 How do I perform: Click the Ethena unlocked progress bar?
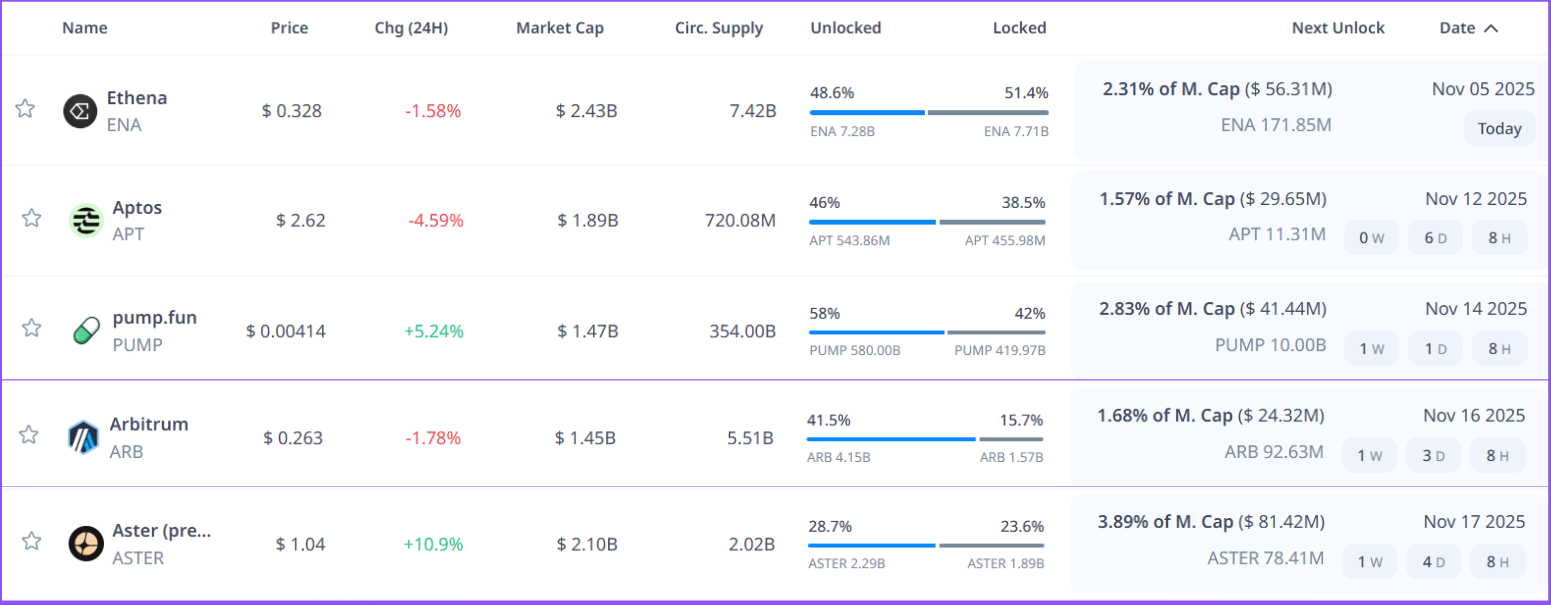[867, 113]
